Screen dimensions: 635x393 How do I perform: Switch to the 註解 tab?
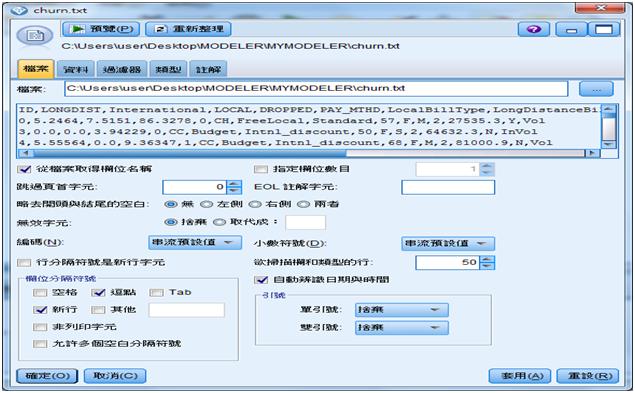tap(208, 70)
